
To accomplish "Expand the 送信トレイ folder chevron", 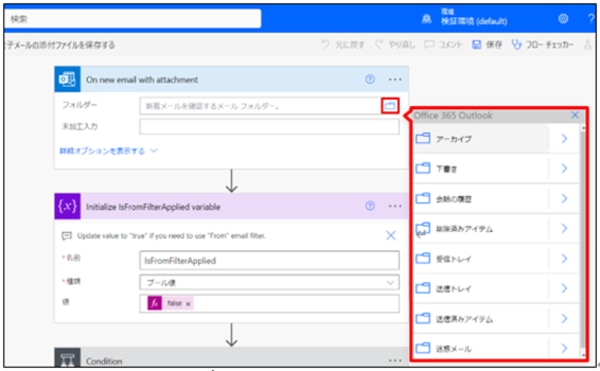I will [x=564, y=288].
